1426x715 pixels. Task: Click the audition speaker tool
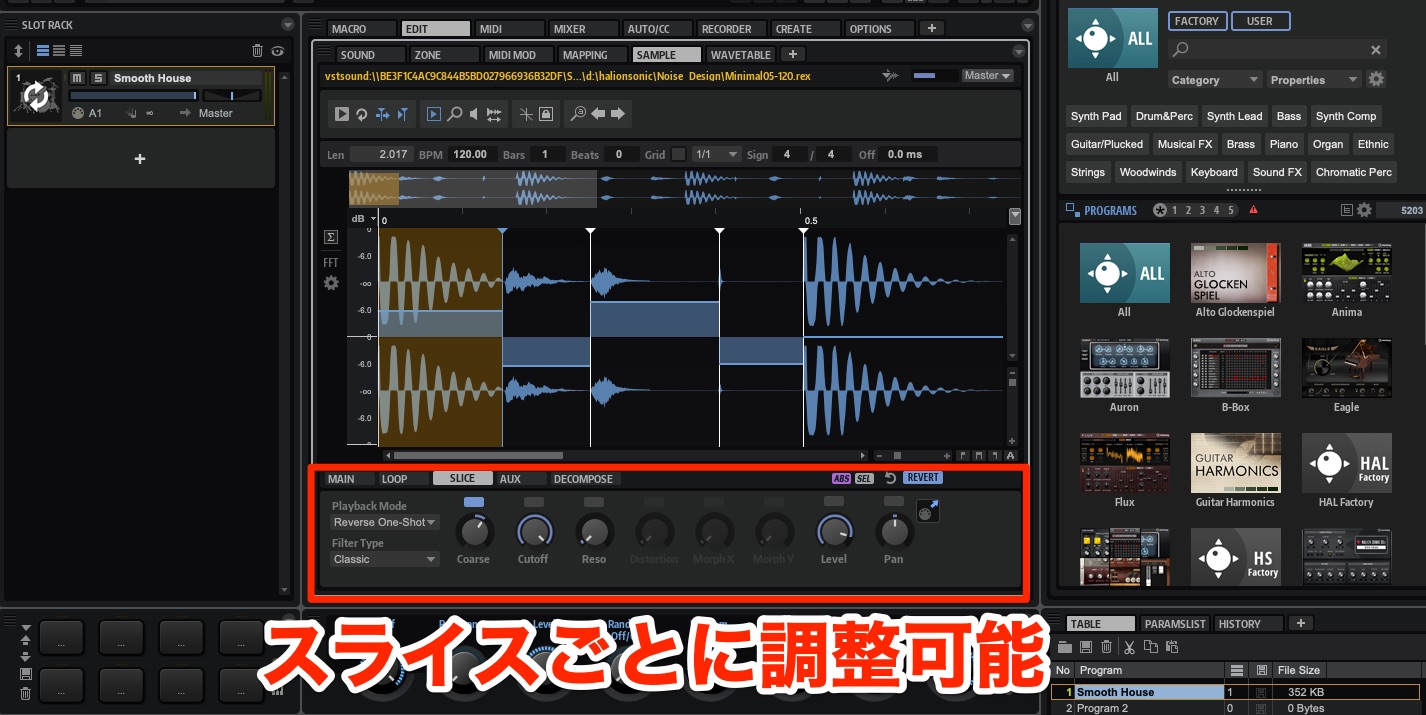(474, 115)
